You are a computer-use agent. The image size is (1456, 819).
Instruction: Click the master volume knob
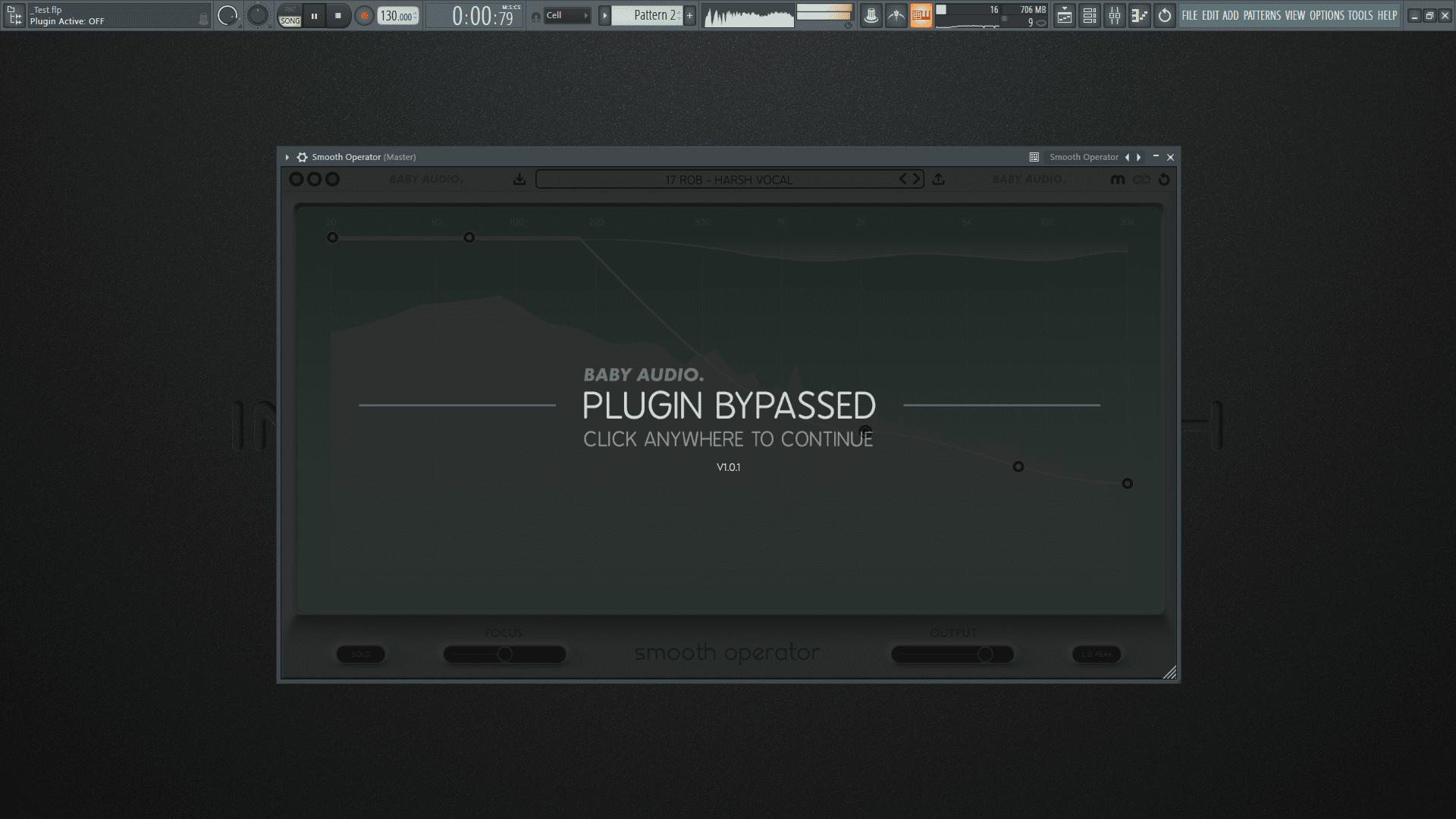(227, 15)
